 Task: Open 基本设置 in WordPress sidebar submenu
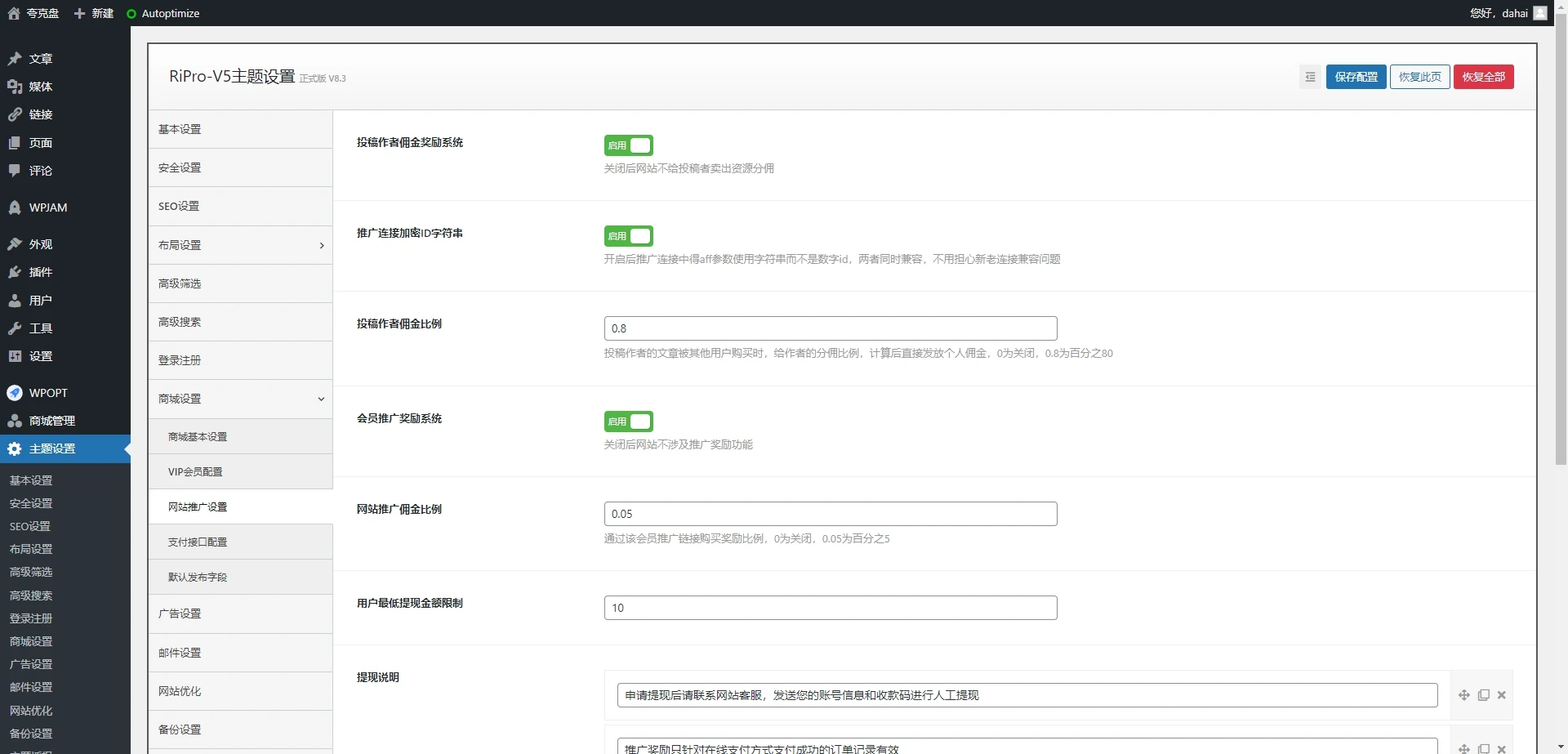[x=31, y=480]
